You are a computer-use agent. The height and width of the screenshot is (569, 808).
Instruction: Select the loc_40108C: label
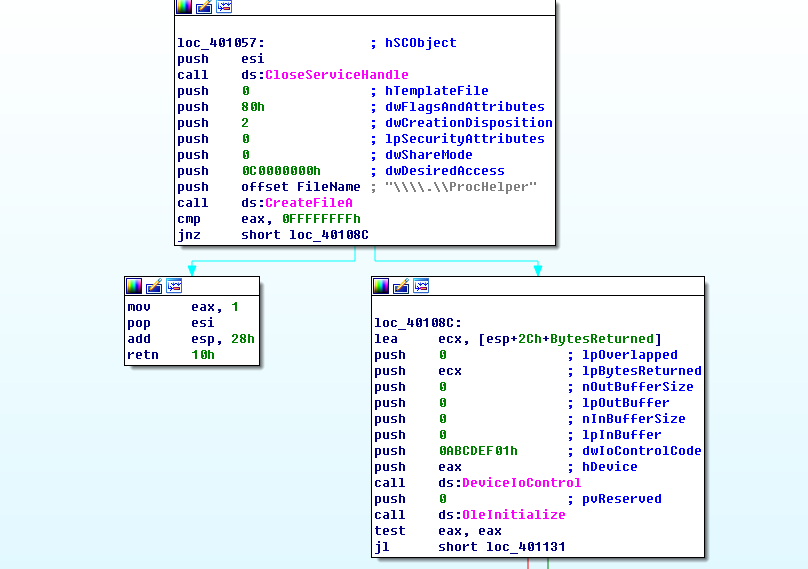418,323
